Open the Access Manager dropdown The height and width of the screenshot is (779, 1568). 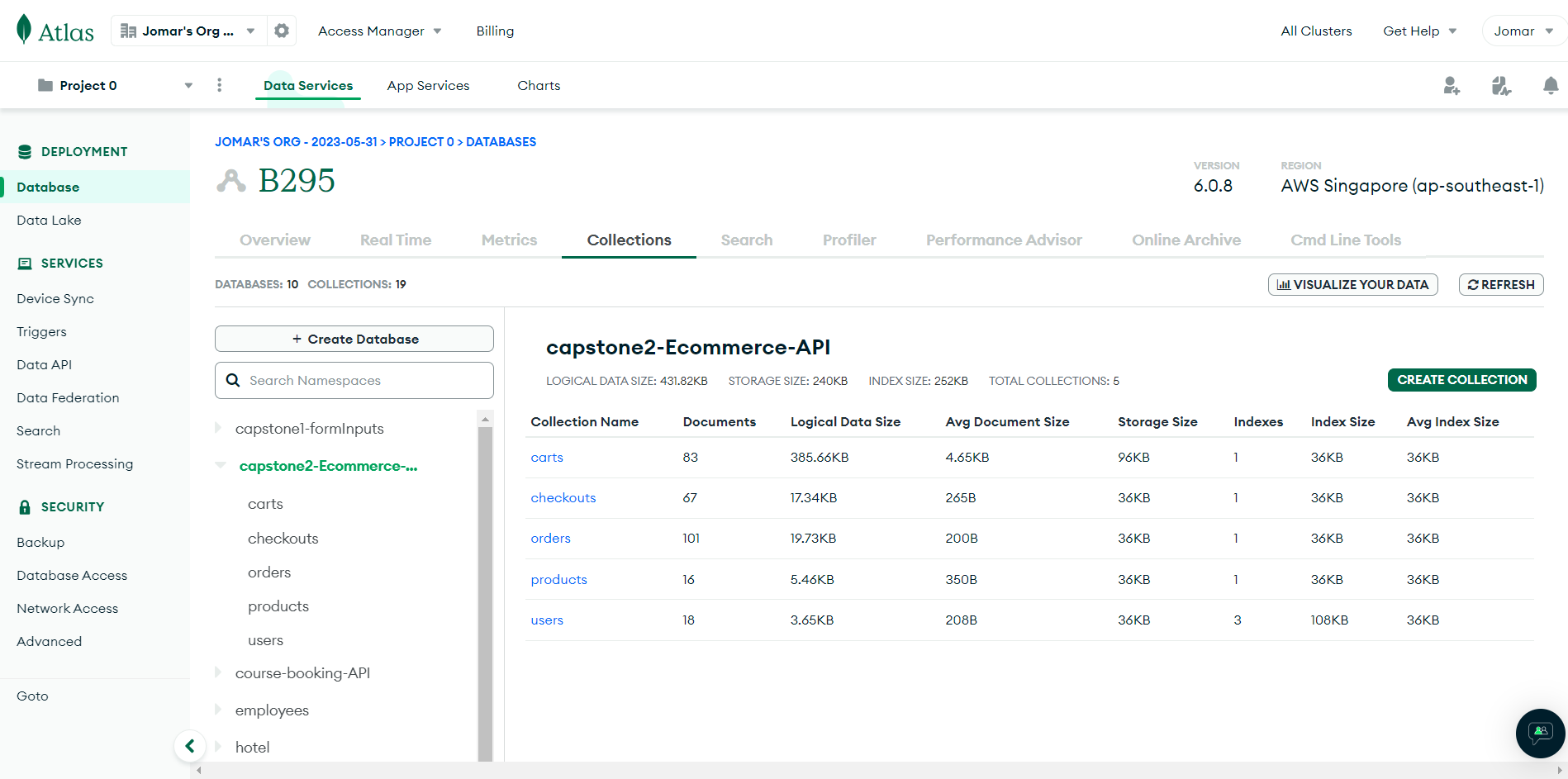point(380,31)
